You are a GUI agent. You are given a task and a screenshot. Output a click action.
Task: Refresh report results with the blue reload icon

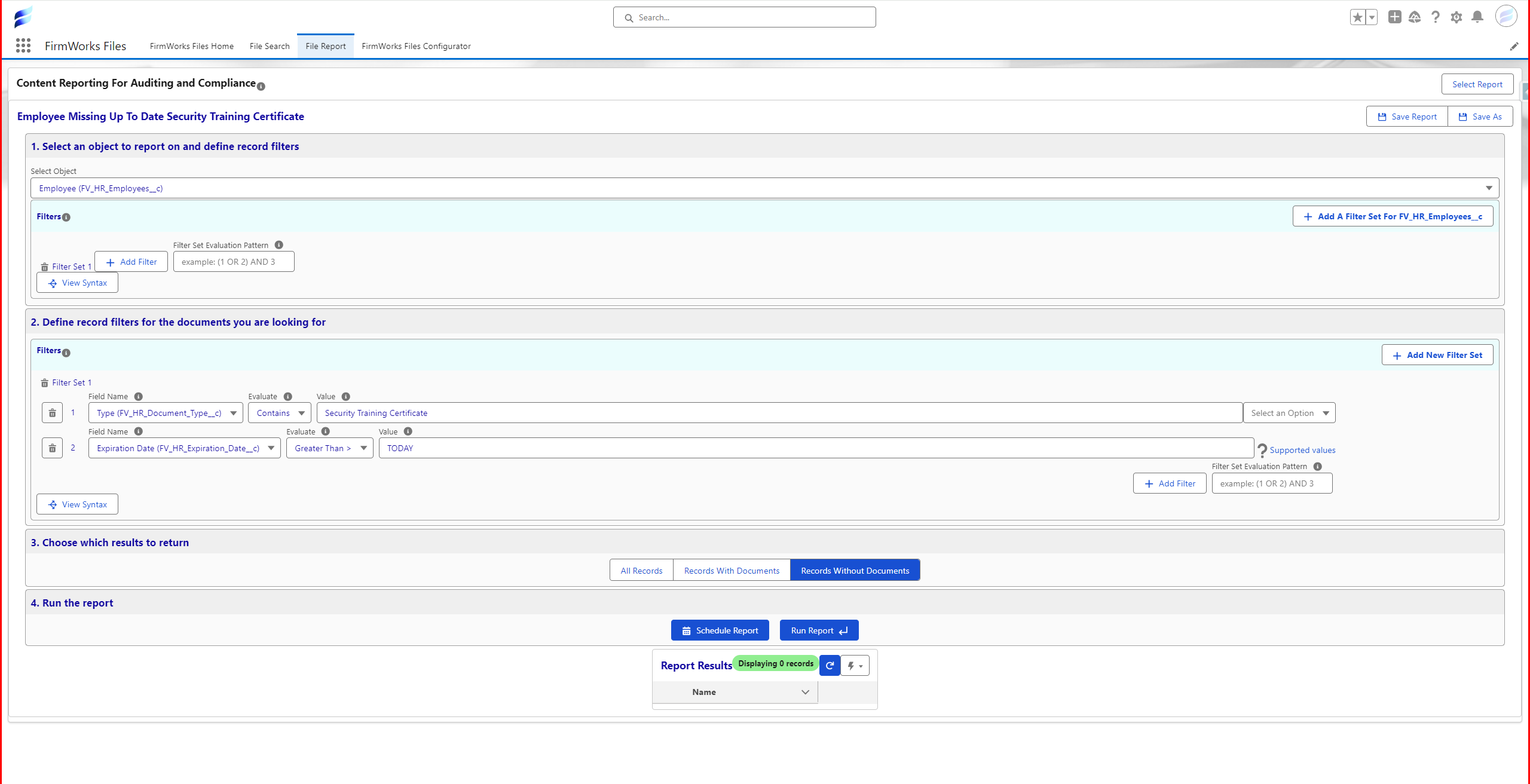click(830, 665)
